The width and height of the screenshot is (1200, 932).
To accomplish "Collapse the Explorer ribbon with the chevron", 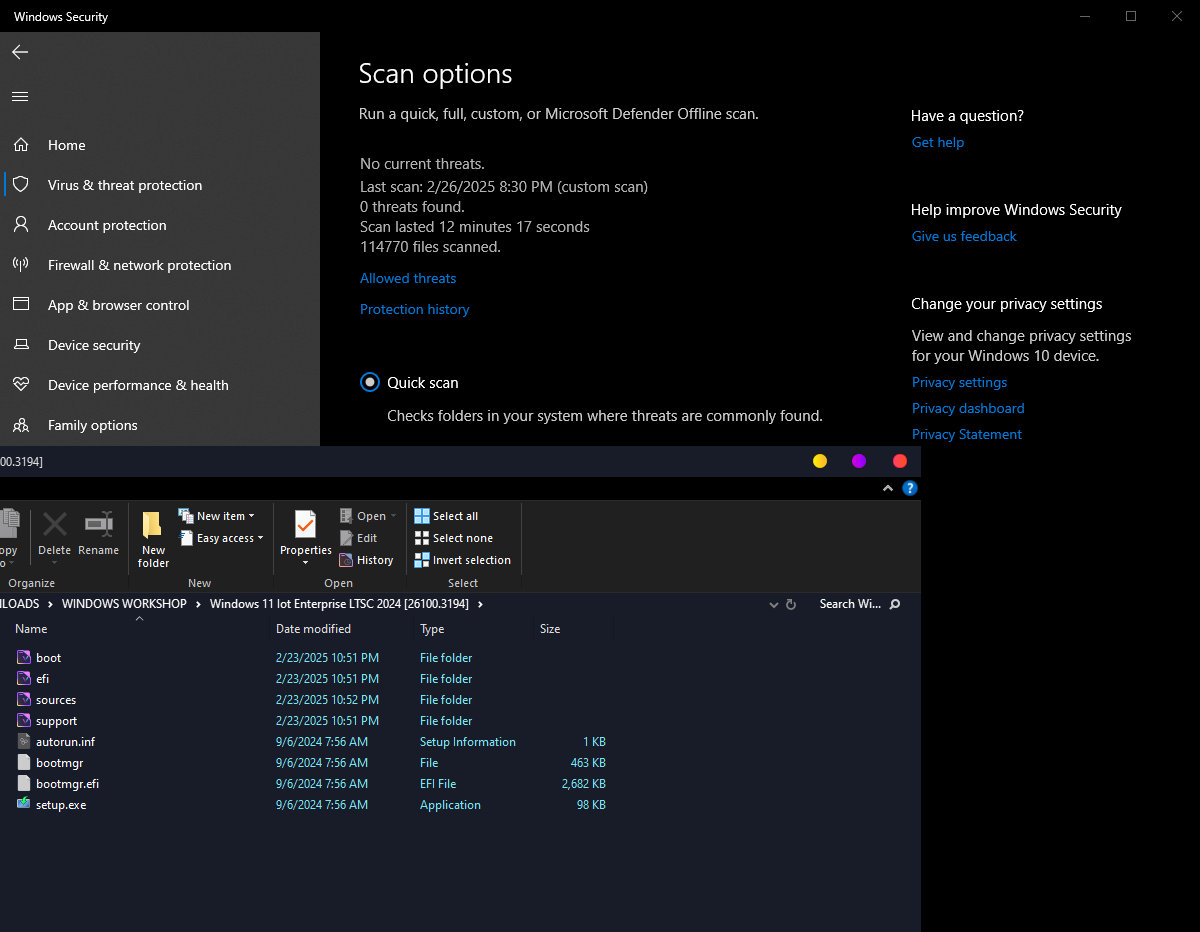I will (x=887, y=489).
